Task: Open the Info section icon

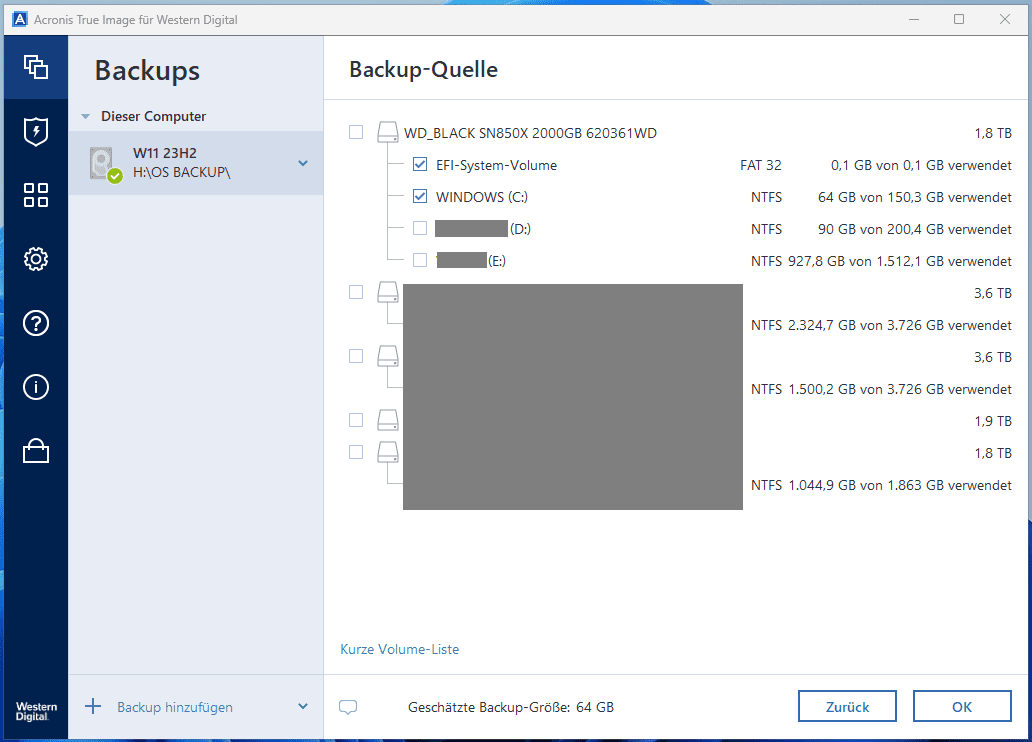Action: pos(36,387)
